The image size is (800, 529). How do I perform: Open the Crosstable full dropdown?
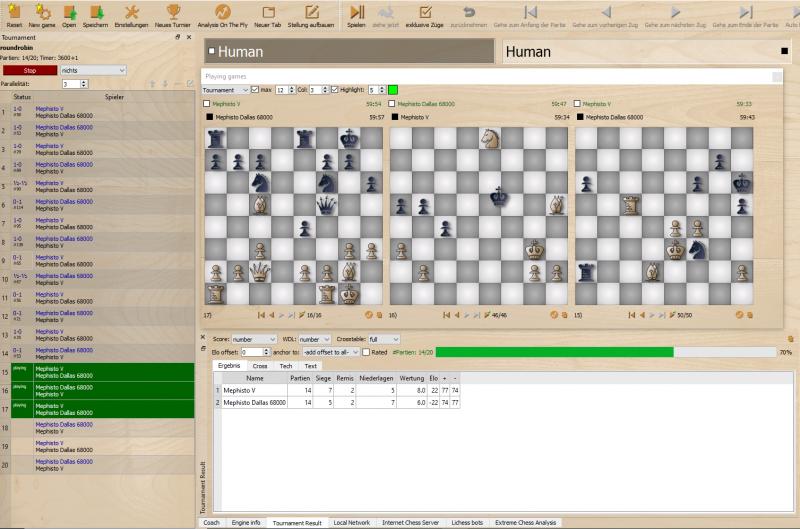(x=383, y=339)
